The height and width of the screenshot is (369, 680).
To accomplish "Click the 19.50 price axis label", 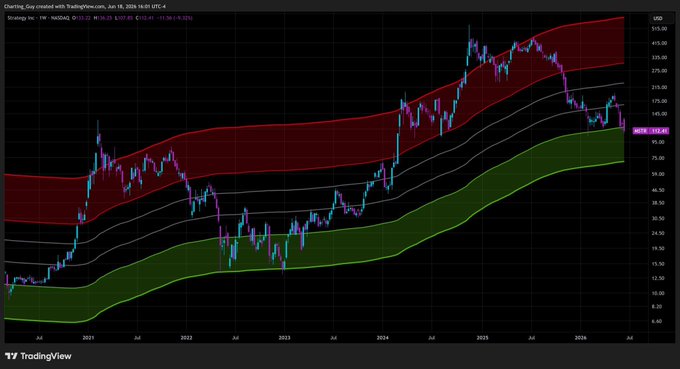I will pos(657,248).
